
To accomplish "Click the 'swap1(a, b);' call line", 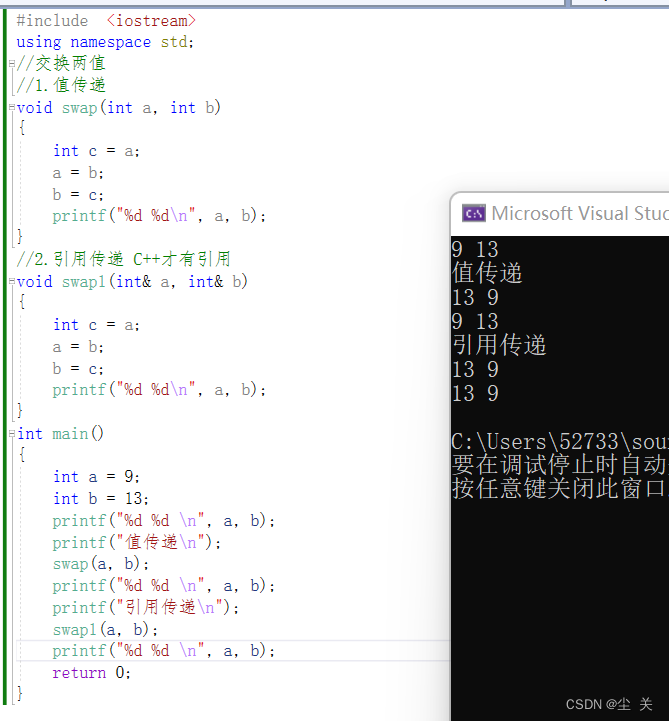I will pyautogui.click(x=105, y=629).
